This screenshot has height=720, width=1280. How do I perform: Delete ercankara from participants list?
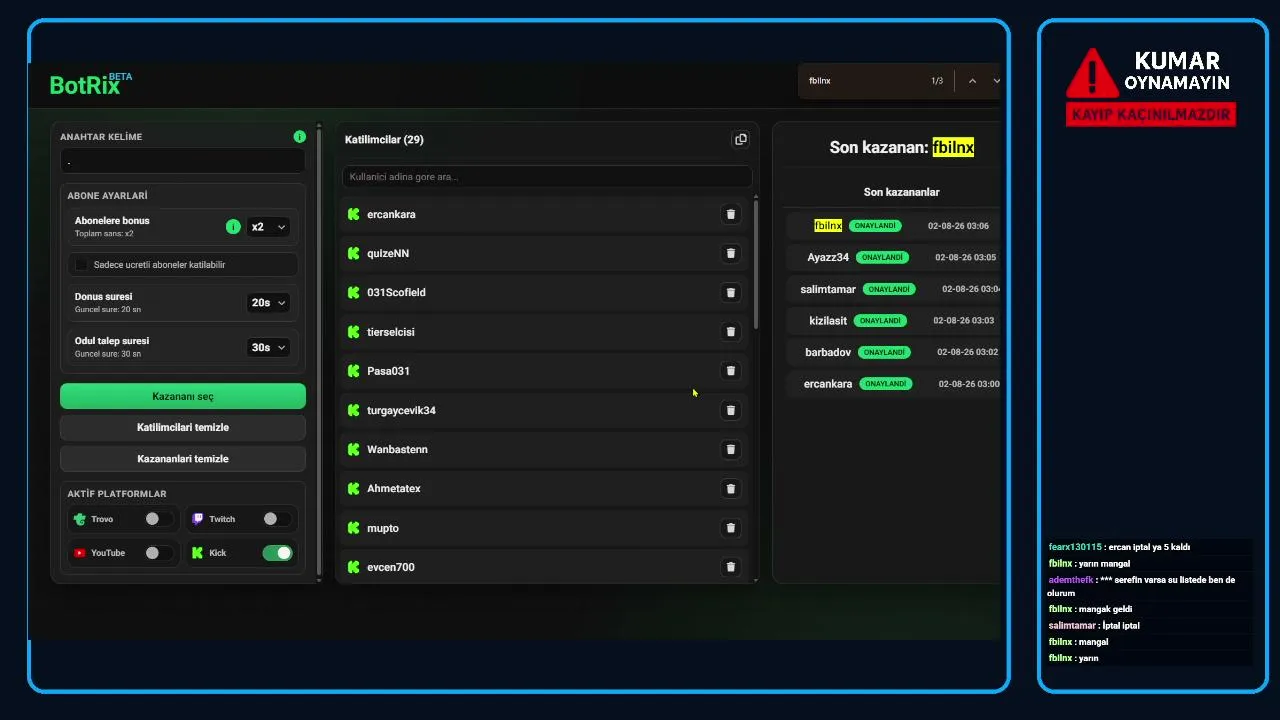click(730, 214)
